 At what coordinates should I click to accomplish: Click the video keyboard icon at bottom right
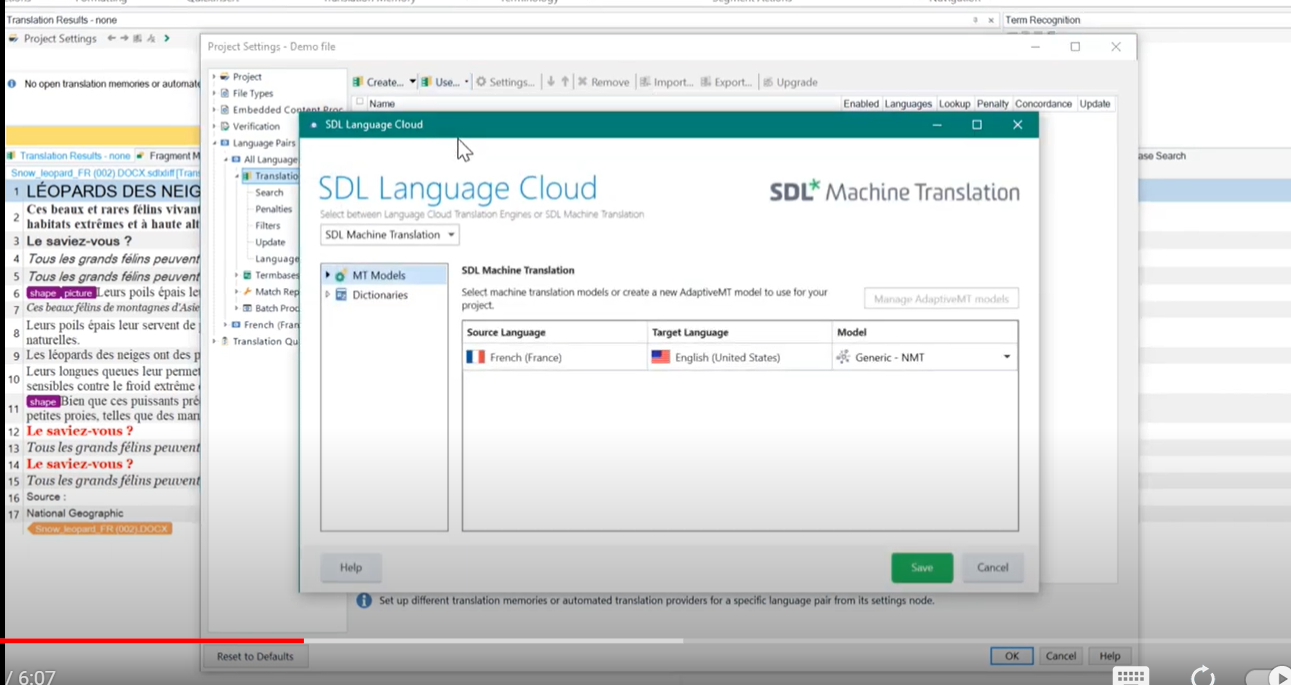(1131, 677)
